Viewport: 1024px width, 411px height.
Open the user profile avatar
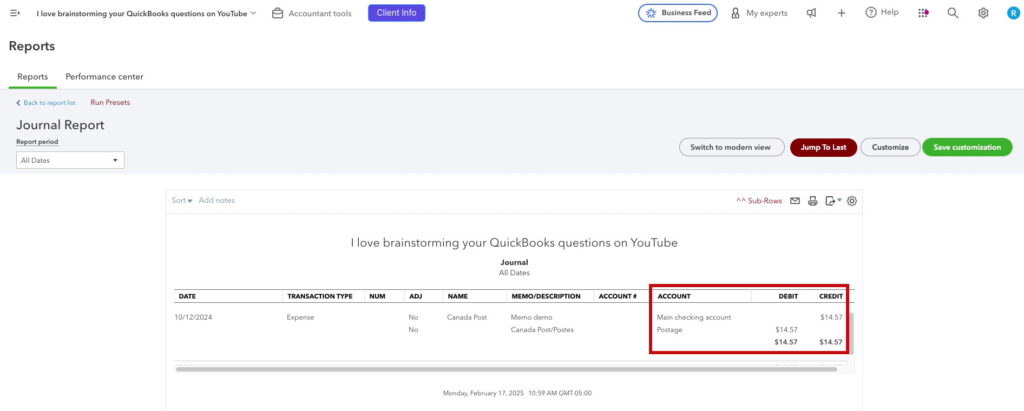pyautogui.click(x=1010, y=13)
